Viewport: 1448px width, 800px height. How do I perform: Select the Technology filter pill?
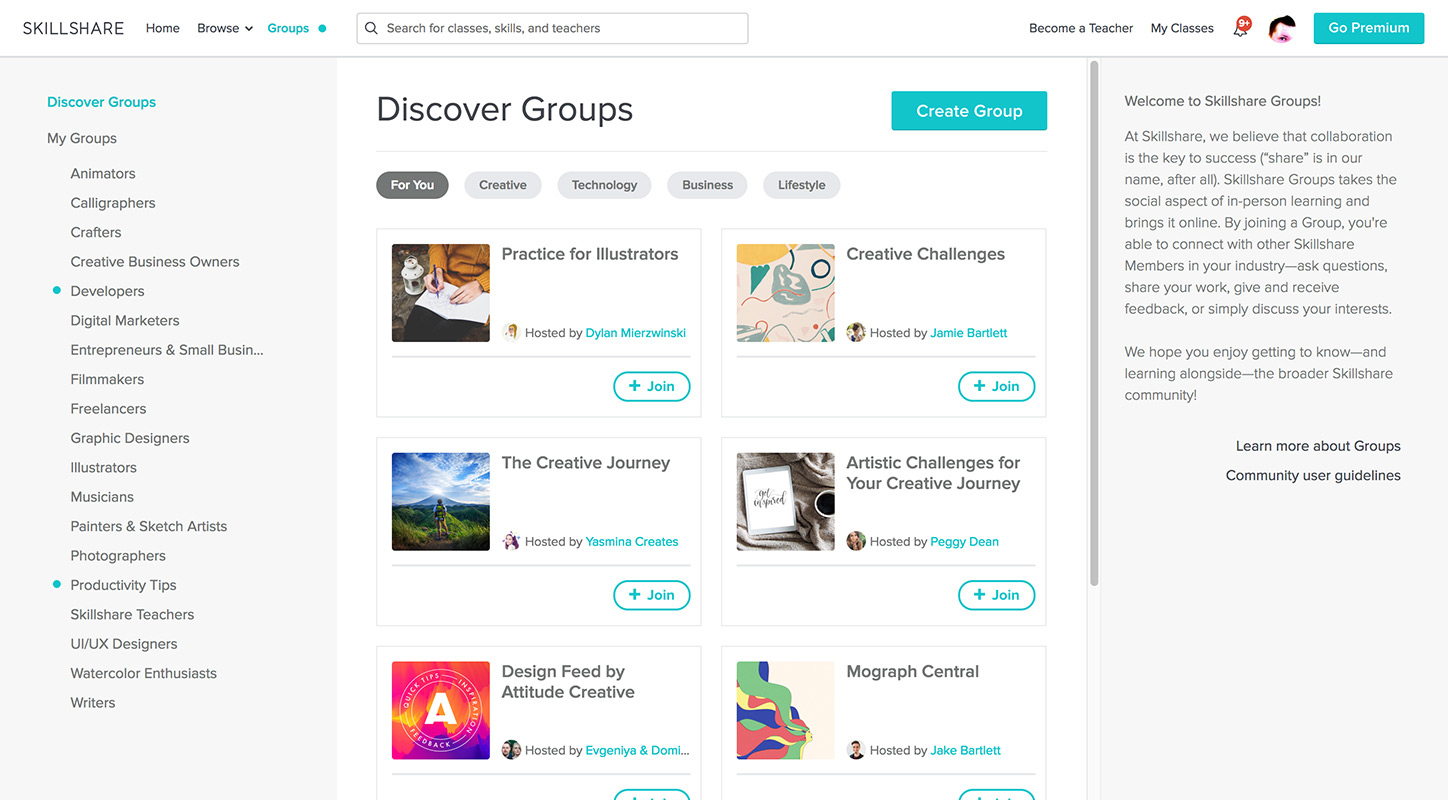coord(604,185)
